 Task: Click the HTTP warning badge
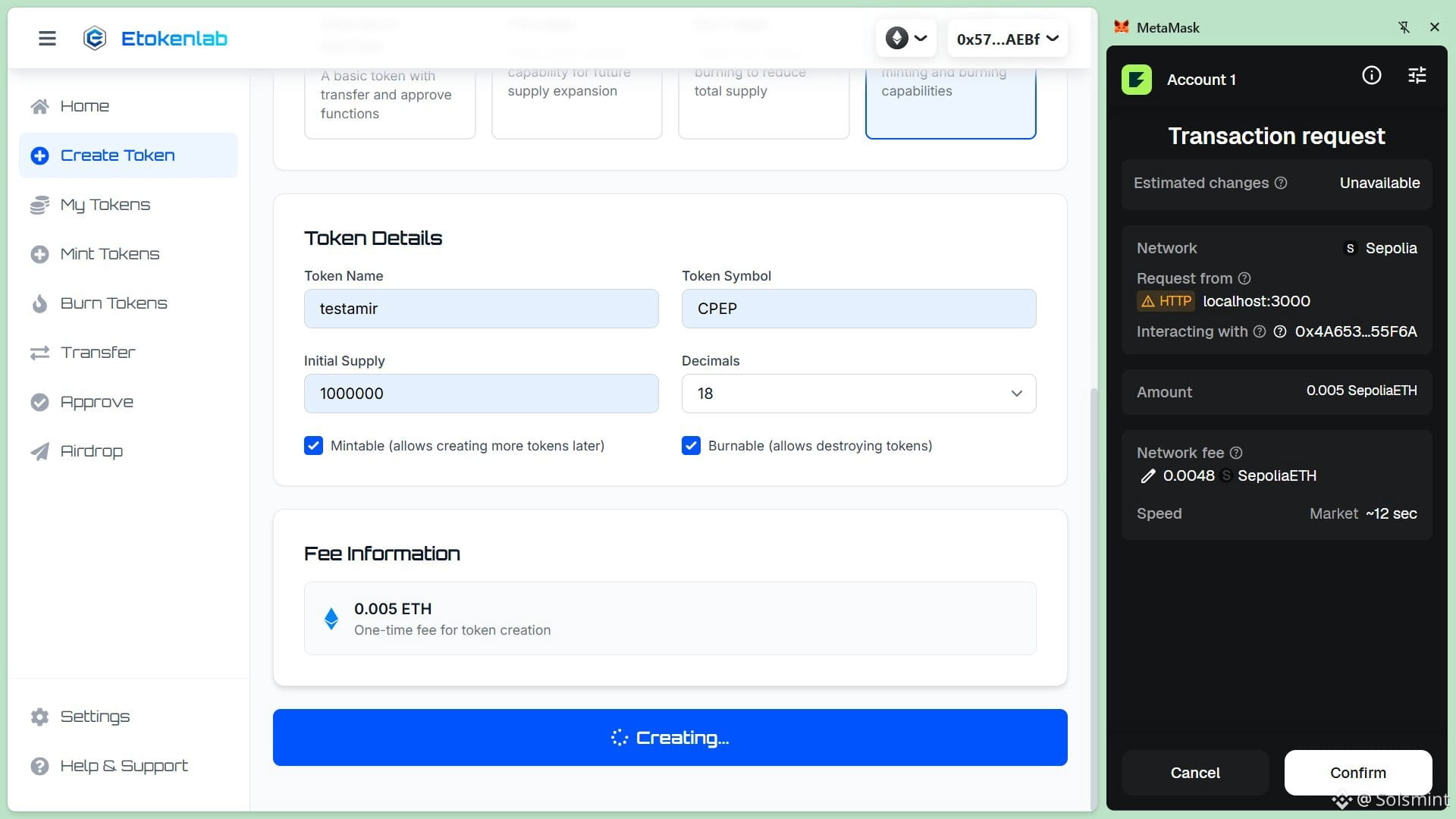1166,301
